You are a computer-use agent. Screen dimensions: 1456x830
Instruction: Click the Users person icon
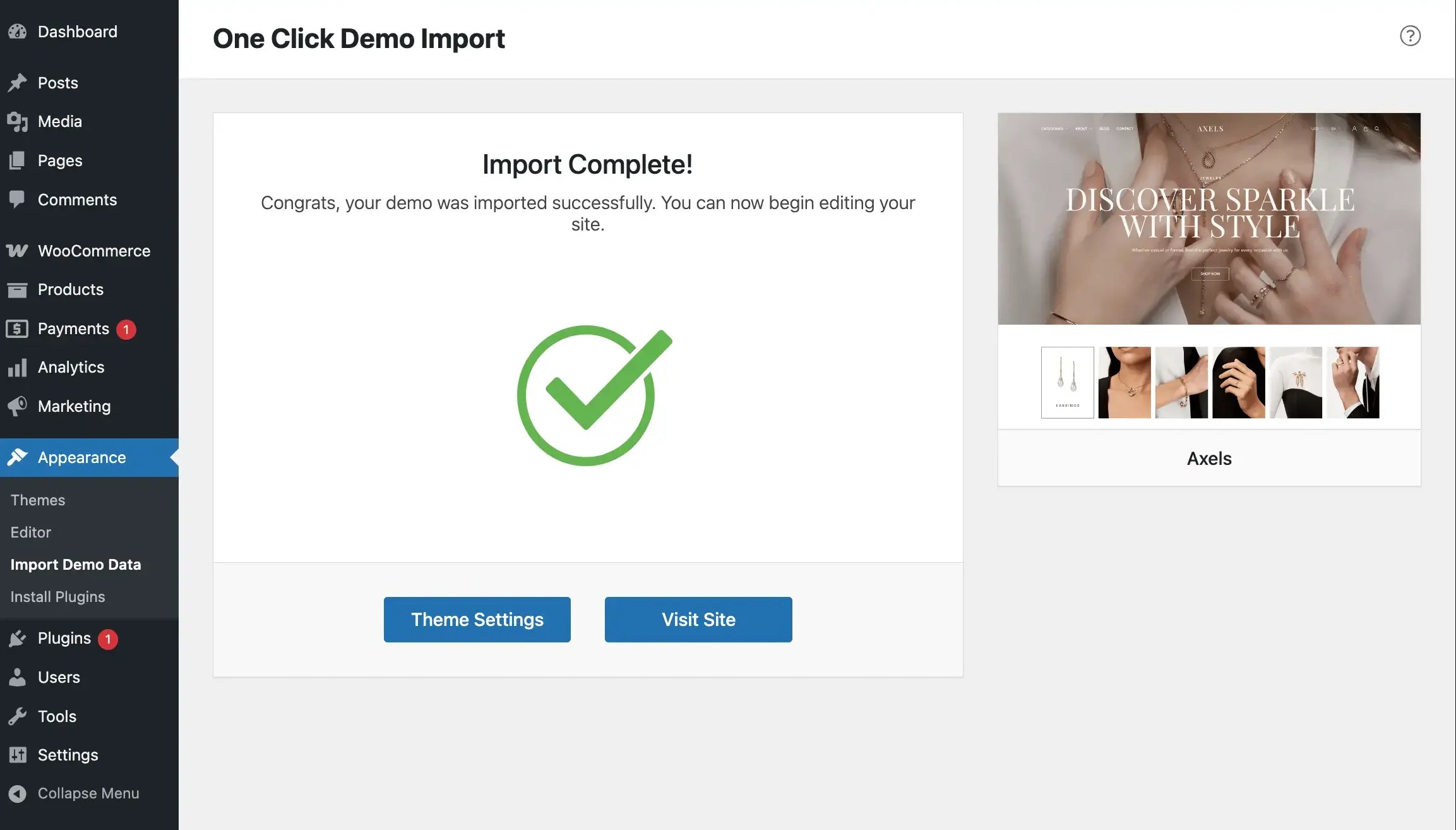[x=18, y=677]
